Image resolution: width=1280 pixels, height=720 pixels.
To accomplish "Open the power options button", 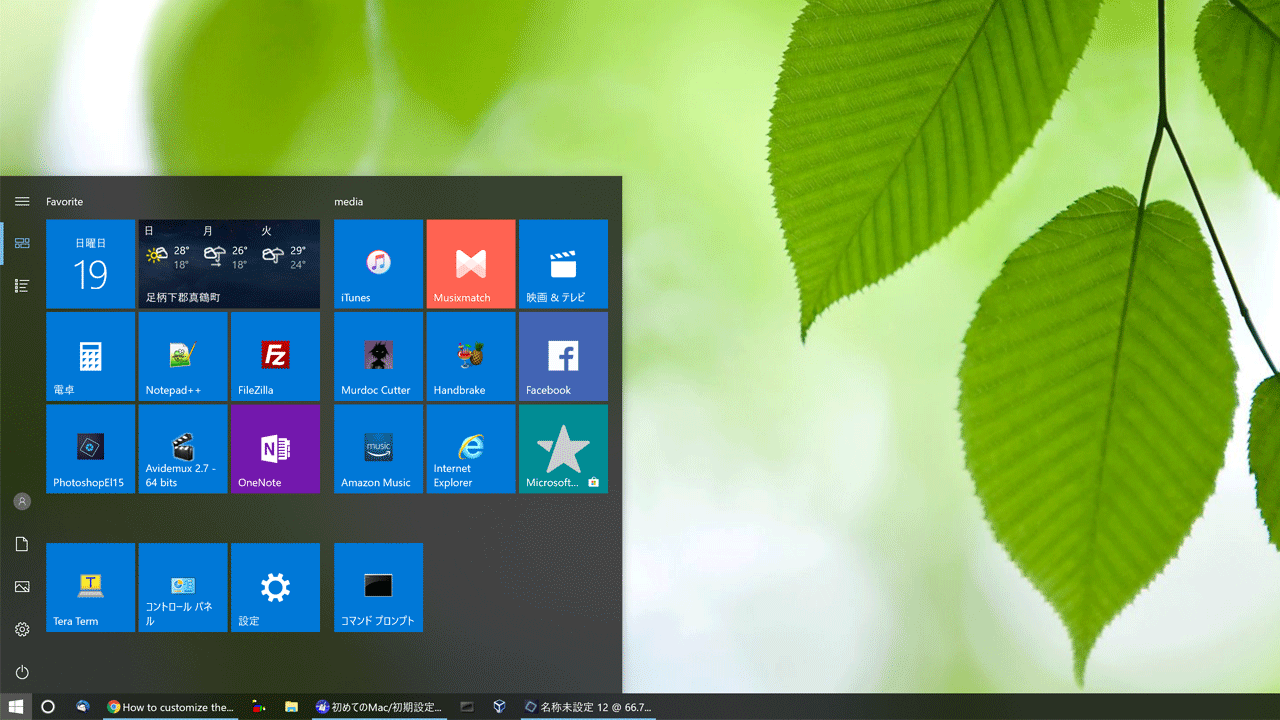I will (22, 672).
